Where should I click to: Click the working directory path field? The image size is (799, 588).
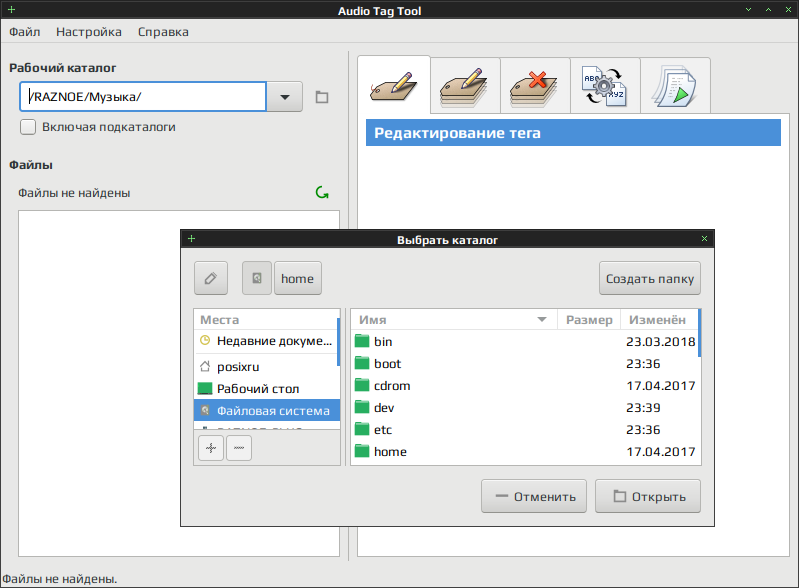click(143, 96)
